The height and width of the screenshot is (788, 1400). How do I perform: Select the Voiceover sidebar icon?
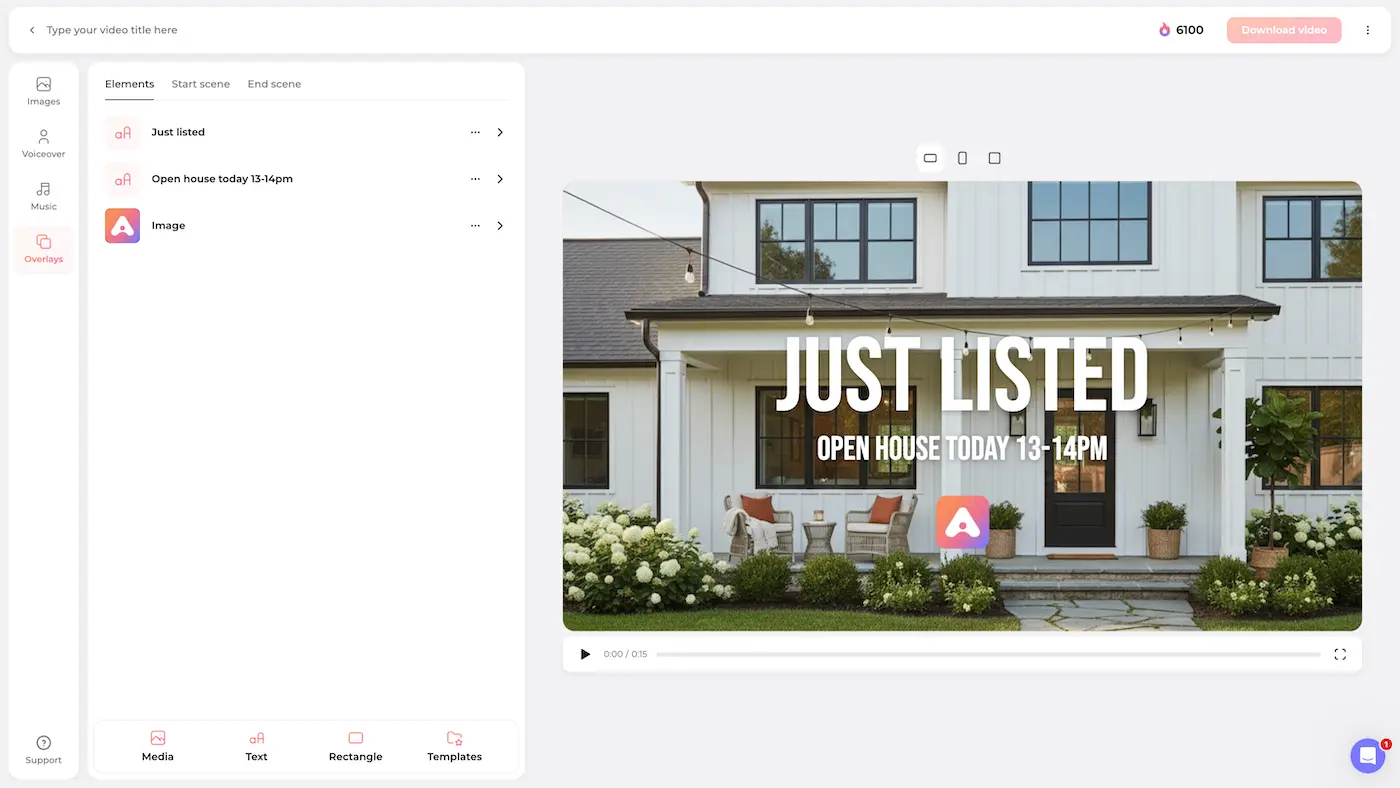(x=43, y=144)
